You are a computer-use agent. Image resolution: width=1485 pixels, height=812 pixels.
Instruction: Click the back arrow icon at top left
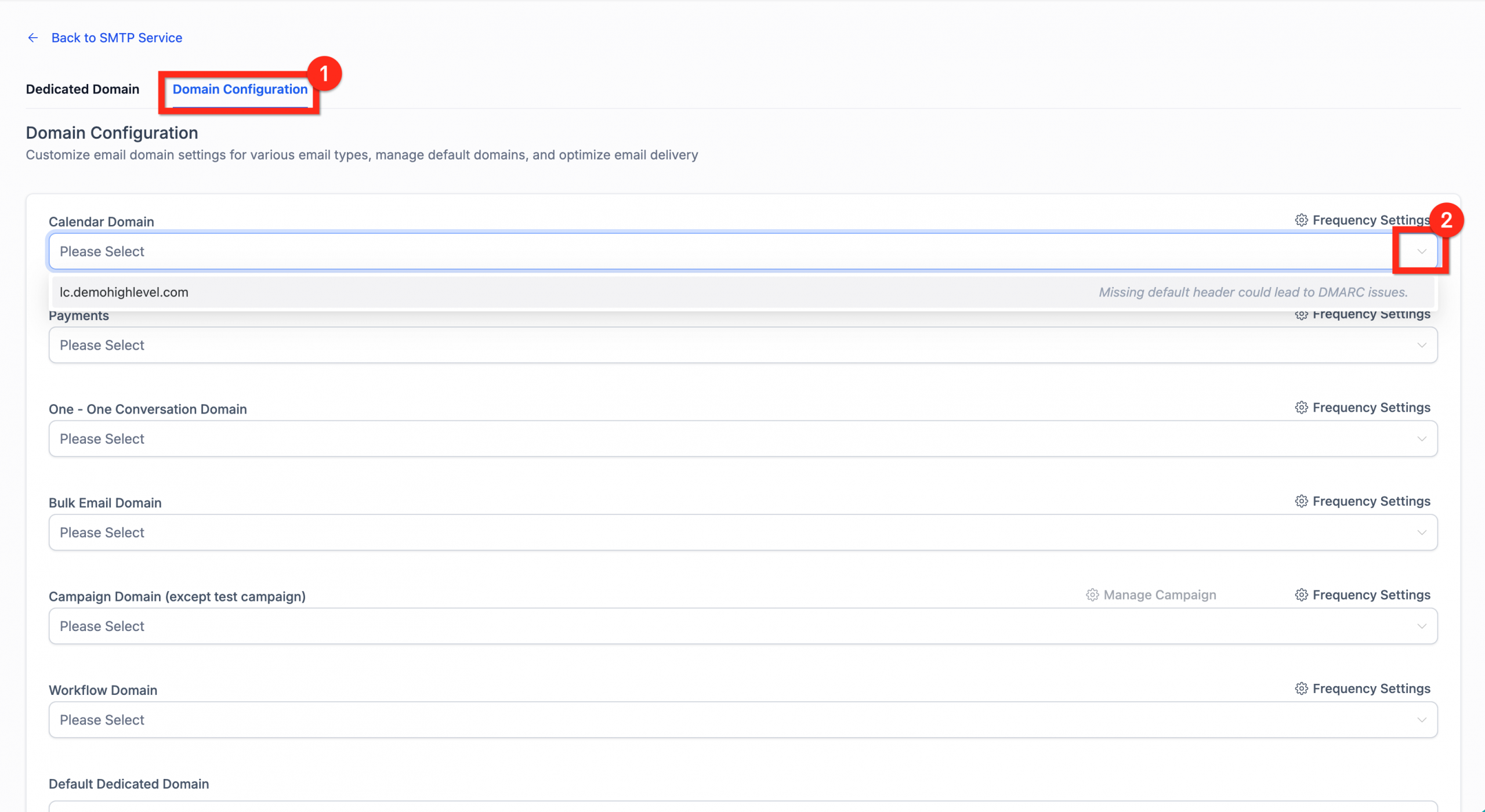(32, 37)
